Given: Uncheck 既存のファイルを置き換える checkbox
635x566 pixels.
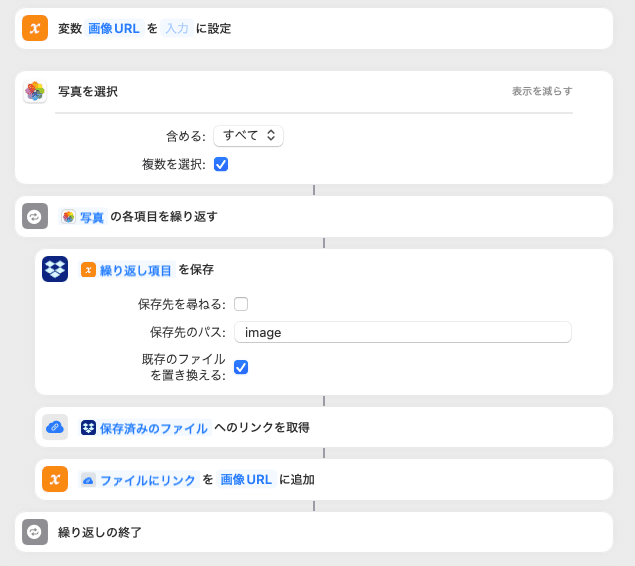Looking at the screenshot, I should tap(241, 367).
